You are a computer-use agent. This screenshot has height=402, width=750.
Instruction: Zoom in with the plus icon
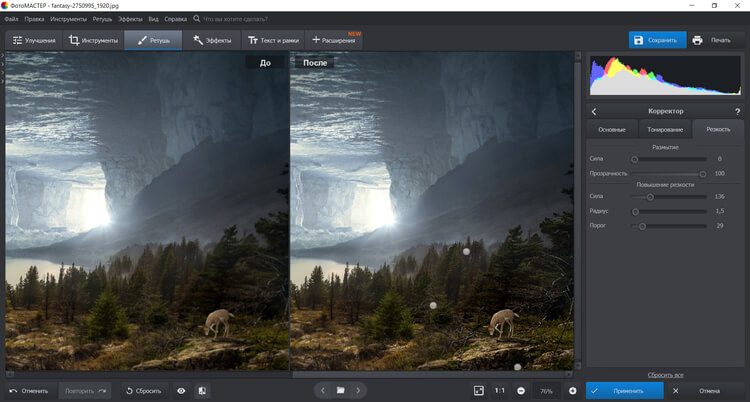point(572,390)
